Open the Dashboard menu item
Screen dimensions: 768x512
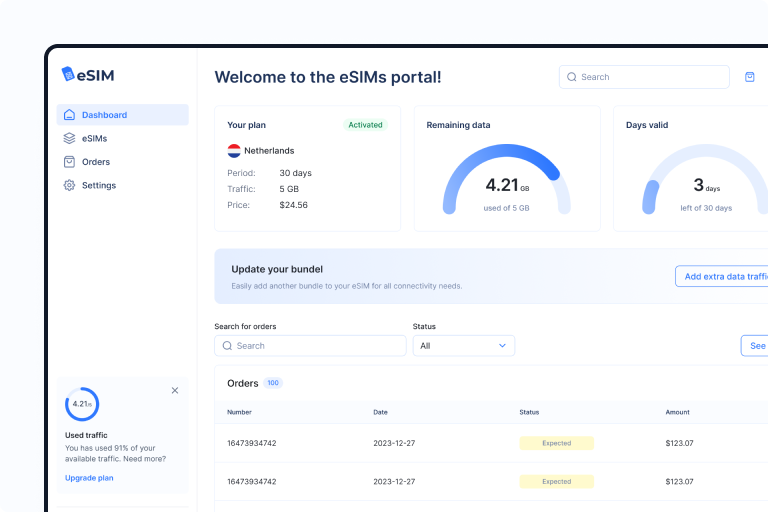point(122,115)
